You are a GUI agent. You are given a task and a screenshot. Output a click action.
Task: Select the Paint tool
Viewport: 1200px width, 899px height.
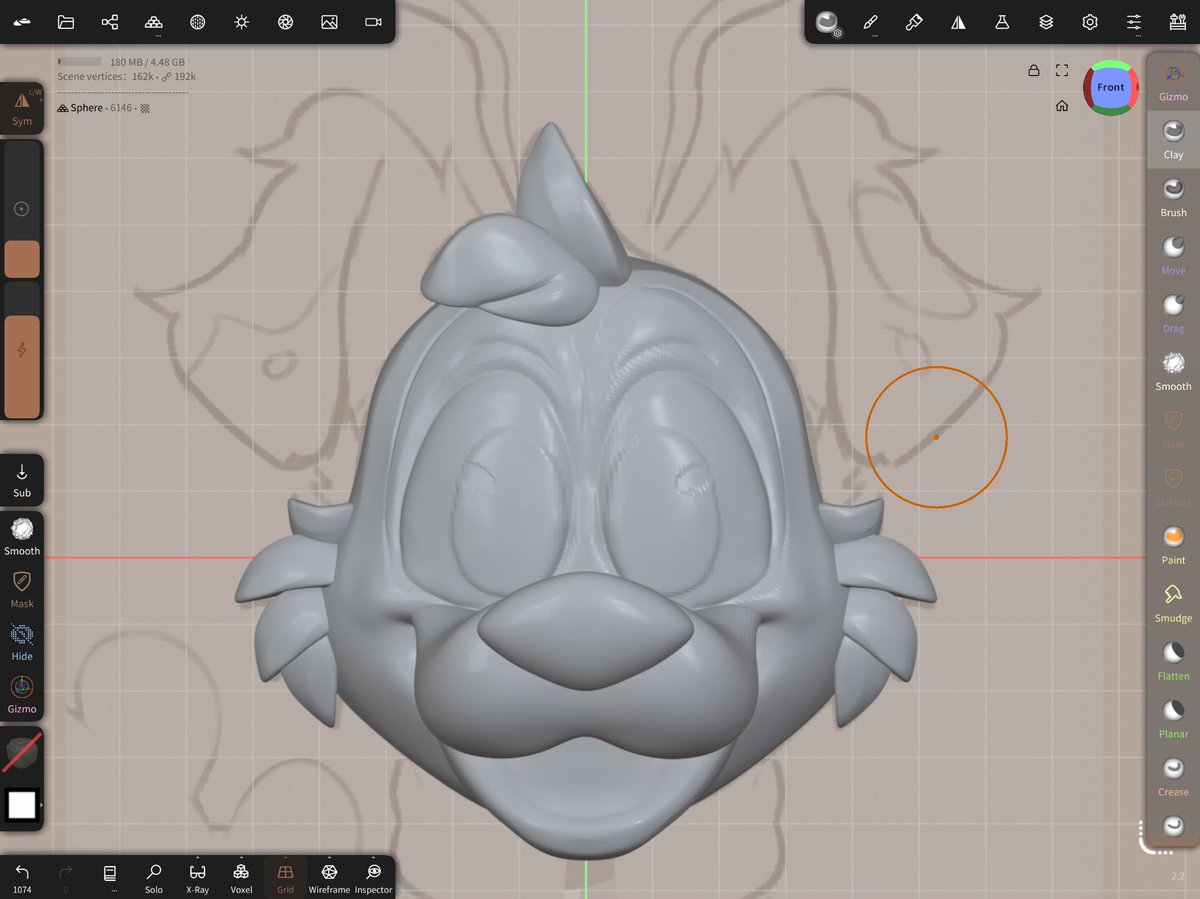click(x=1173, y=544)
